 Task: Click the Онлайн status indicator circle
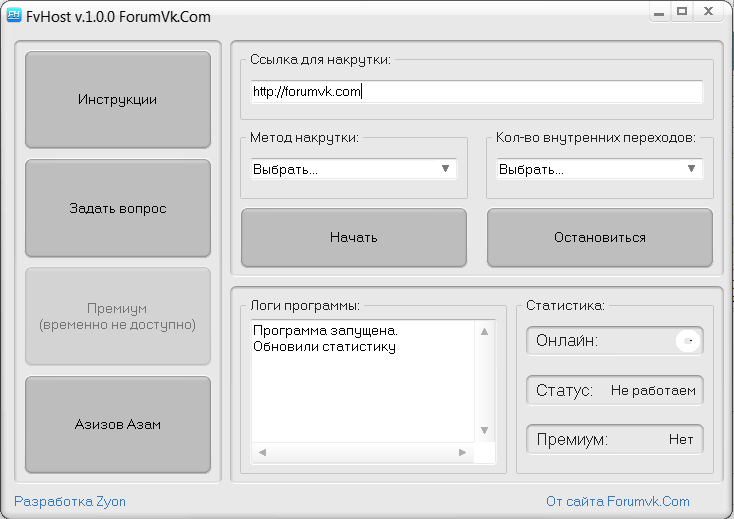[x=688, y=341]
